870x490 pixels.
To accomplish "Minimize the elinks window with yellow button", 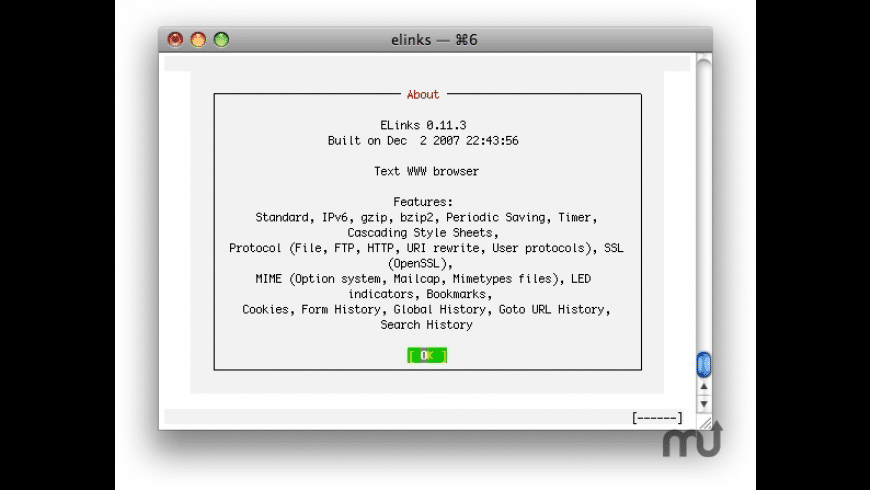I will 198,39.
